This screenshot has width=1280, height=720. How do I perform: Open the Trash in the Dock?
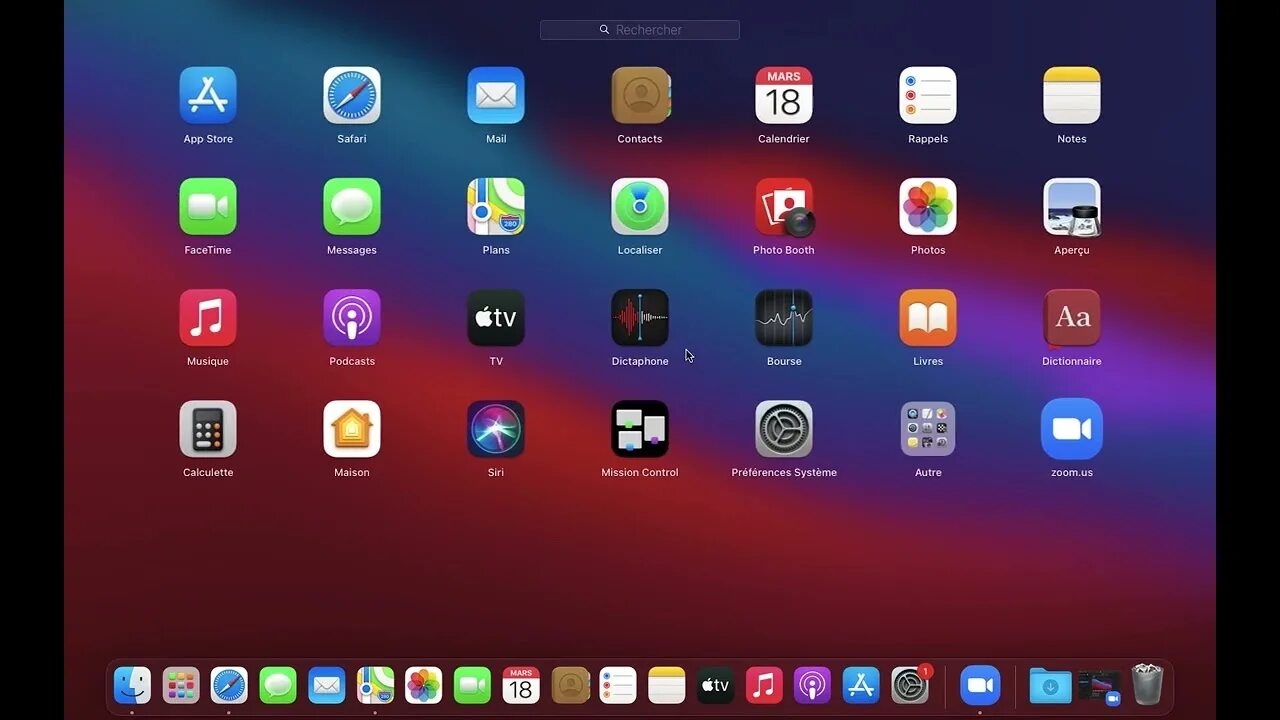click(1148, 685)
